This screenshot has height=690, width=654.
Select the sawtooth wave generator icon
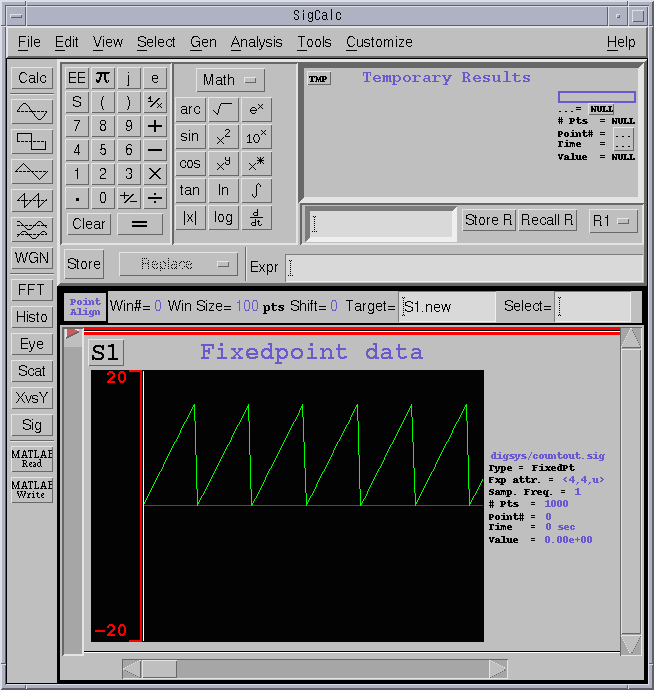tap(32, 201)
